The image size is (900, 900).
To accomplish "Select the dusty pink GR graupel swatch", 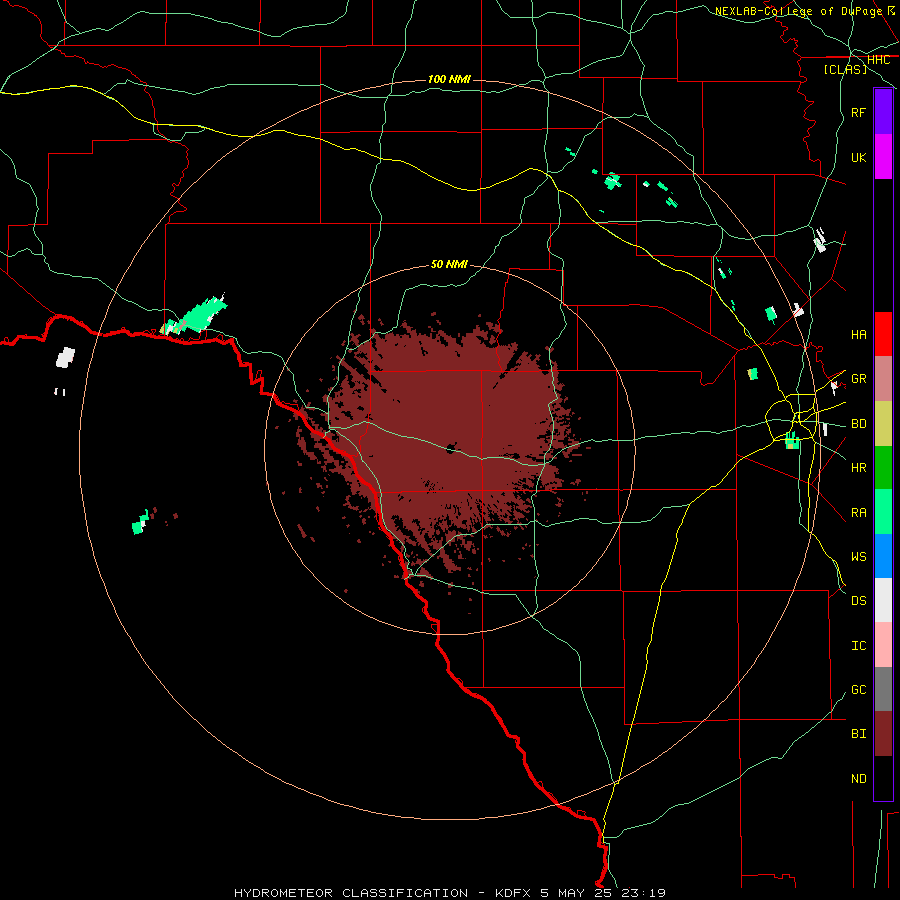I will tap(883, 379).
